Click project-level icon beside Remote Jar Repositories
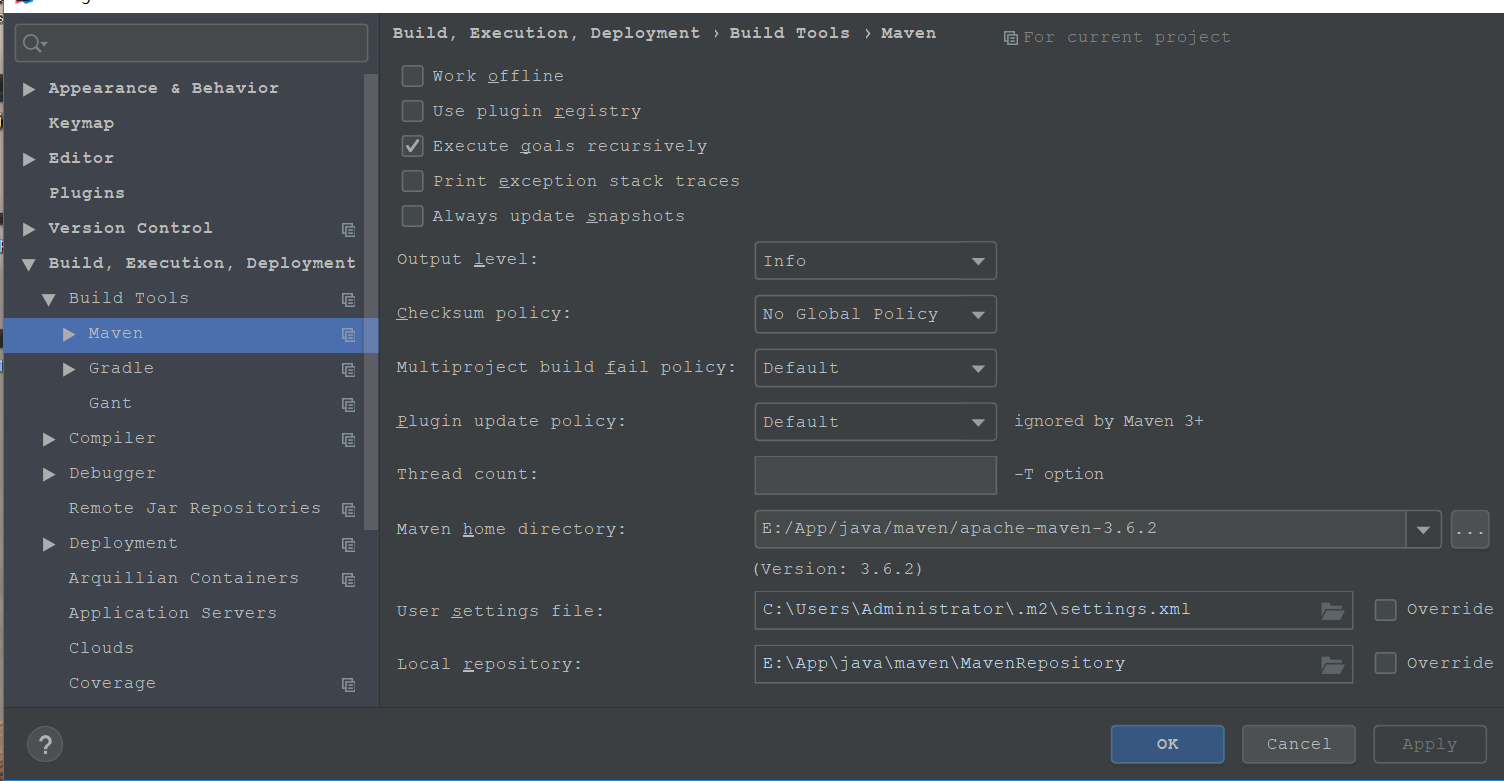1504x781 pixels. coord(348,509)
